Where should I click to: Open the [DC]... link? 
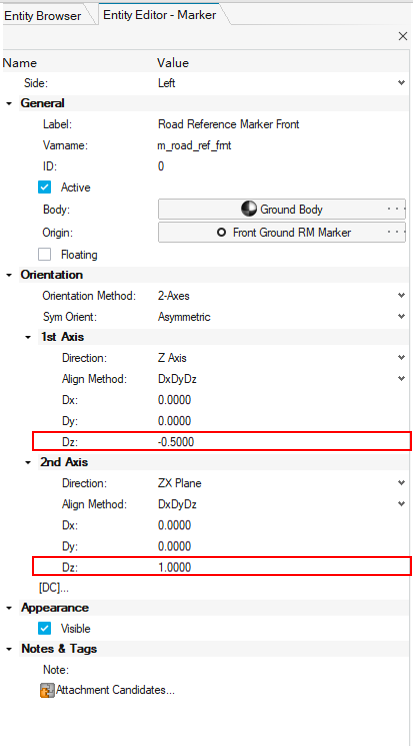(53, 588)
